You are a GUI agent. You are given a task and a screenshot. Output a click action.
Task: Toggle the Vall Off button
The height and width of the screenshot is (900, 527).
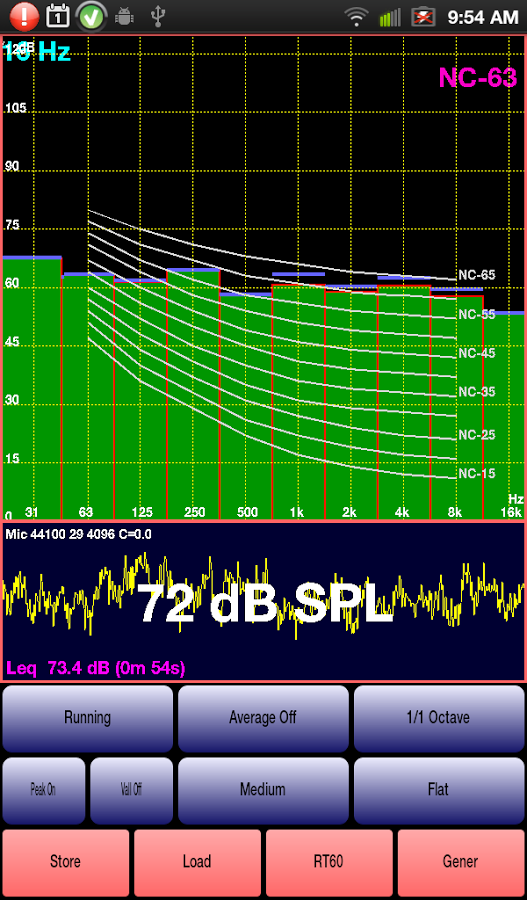point(131,790)
